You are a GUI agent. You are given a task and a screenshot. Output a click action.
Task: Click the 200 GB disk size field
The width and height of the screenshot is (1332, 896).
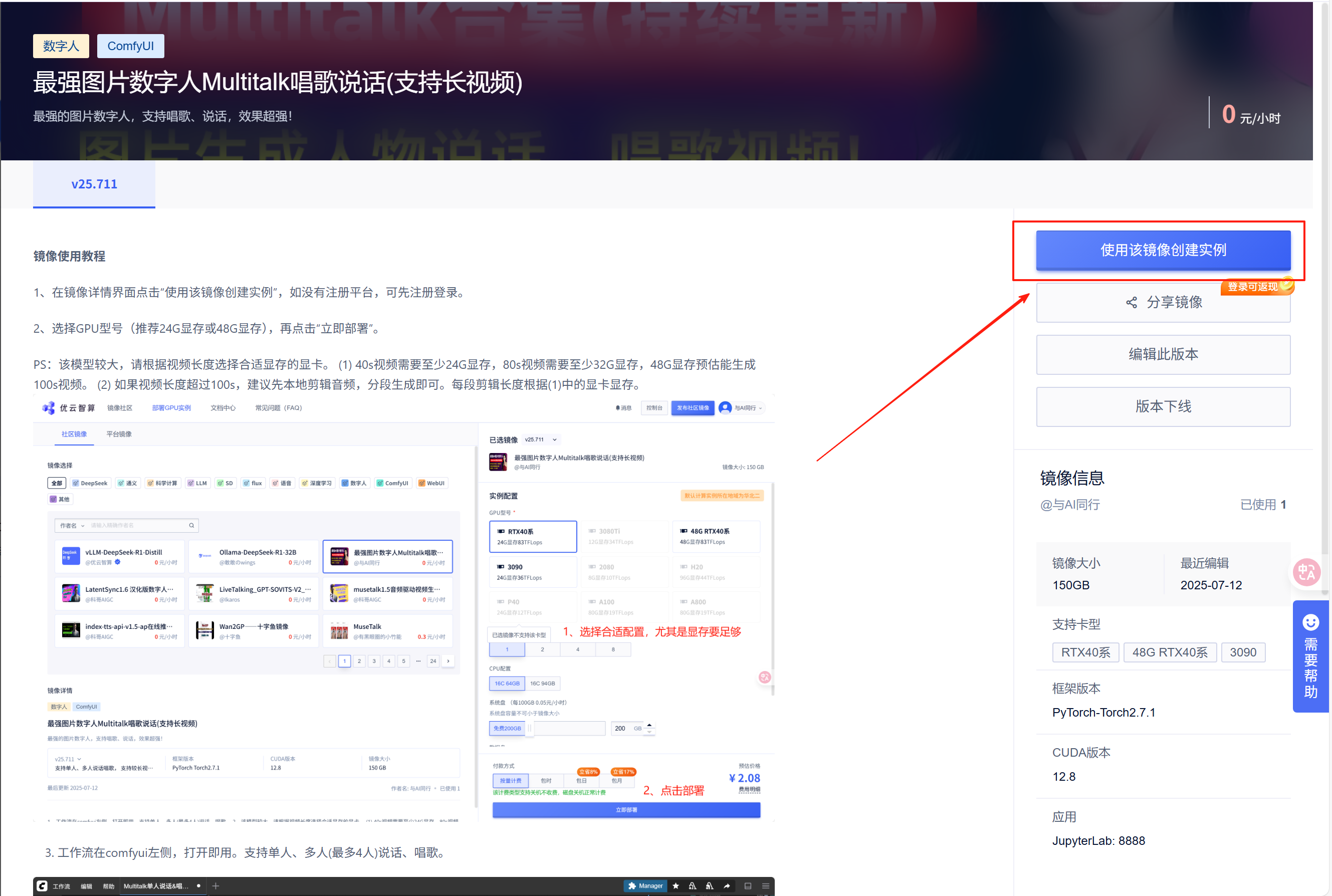[x=627, y=728]
